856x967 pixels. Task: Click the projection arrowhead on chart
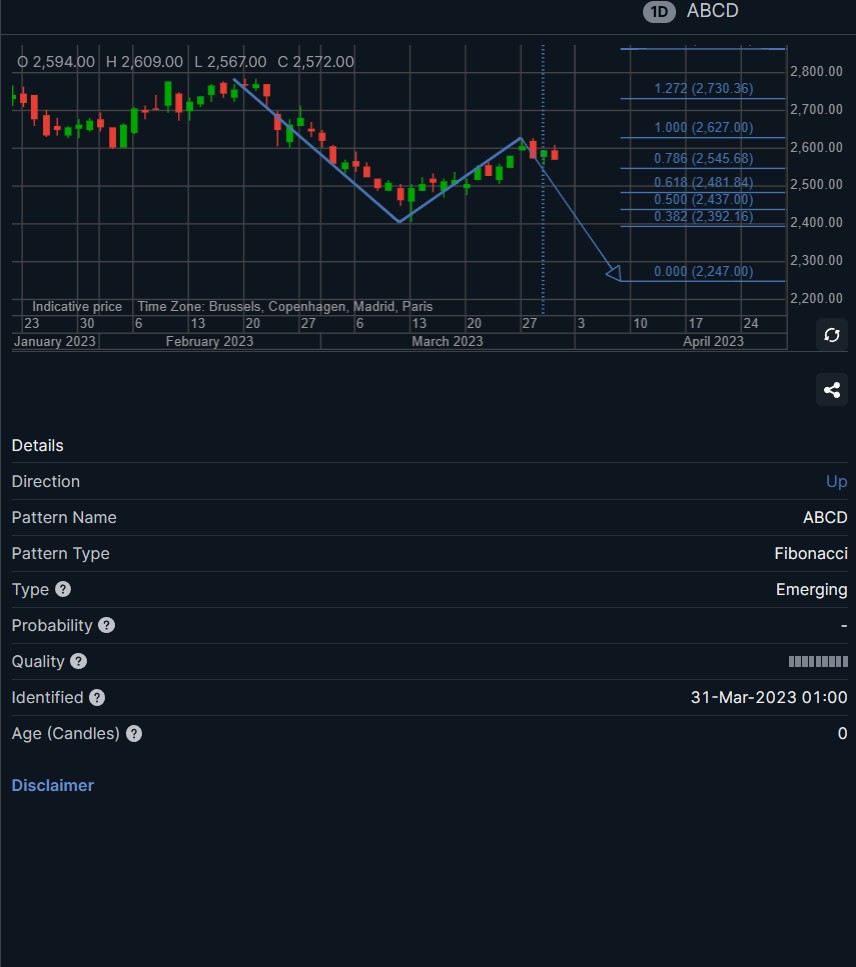pos(614,273)
